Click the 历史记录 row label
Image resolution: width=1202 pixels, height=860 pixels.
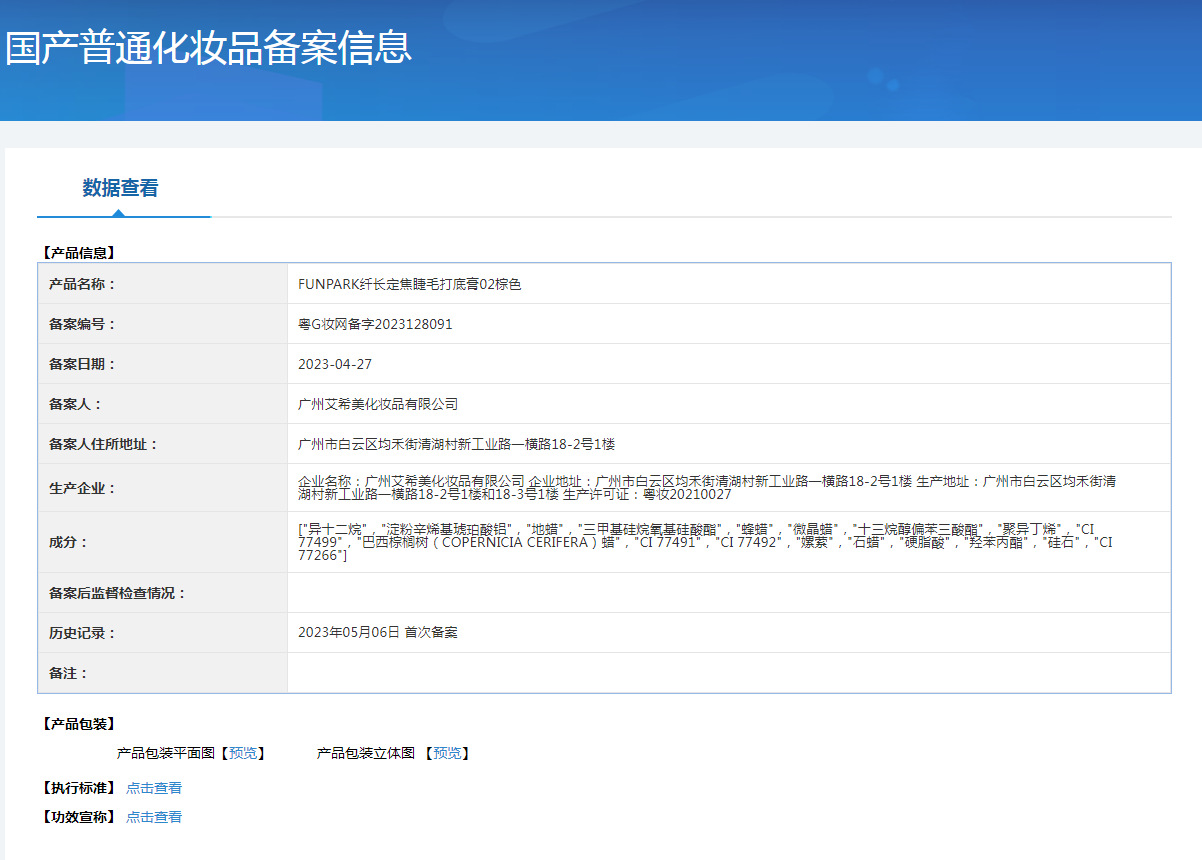83,633
